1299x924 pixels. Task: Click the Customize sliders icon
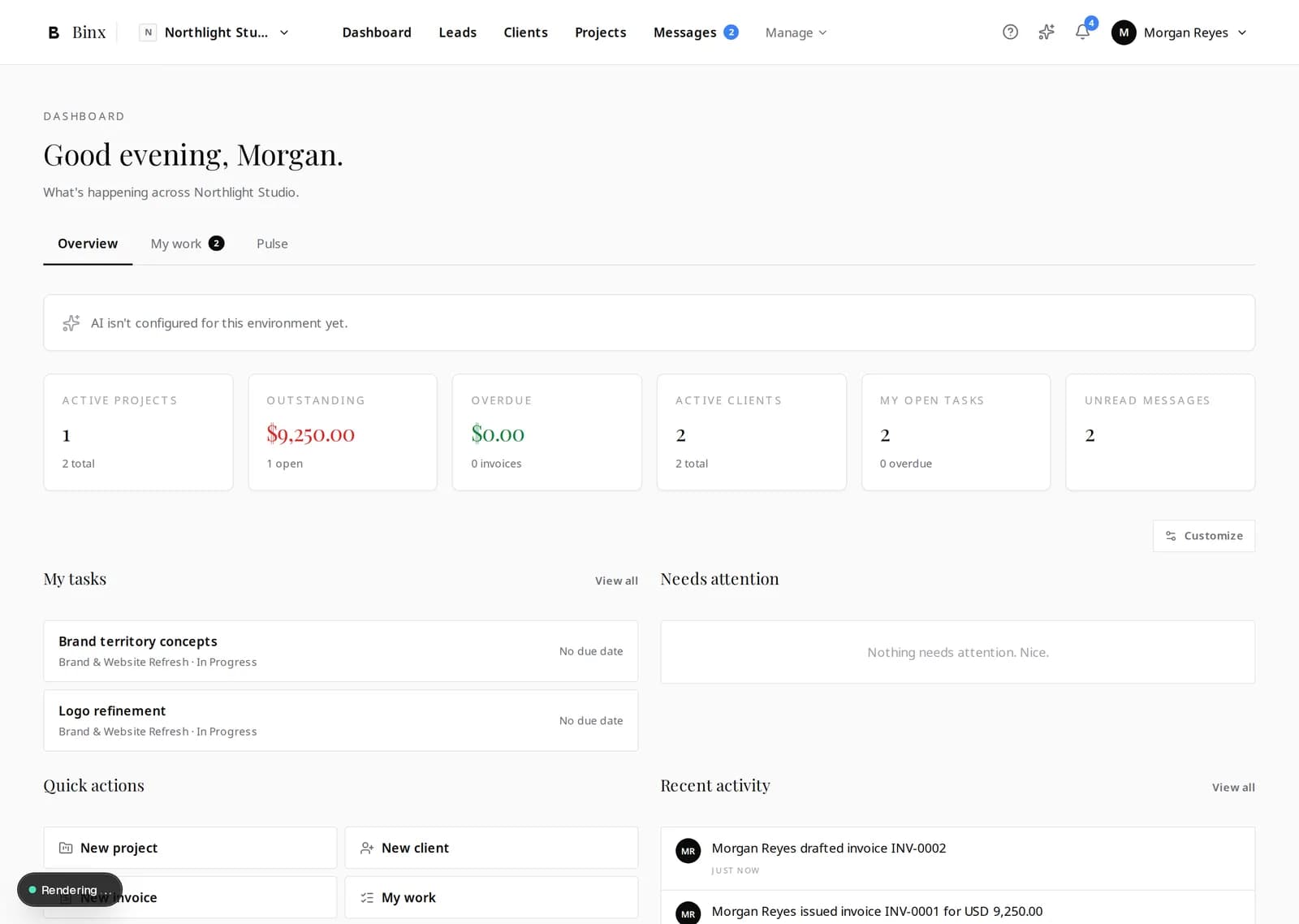coord(1171,536)
